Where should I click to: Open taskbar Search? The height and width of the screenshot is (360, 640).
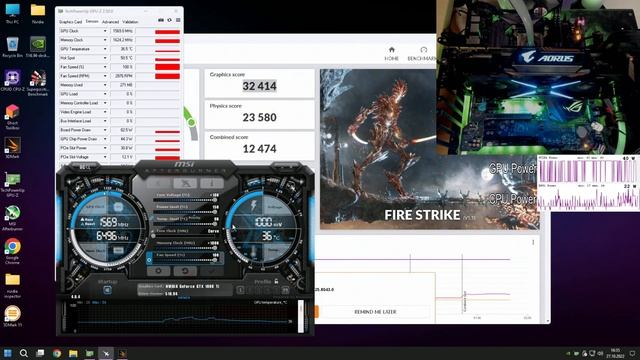point(24,353)
